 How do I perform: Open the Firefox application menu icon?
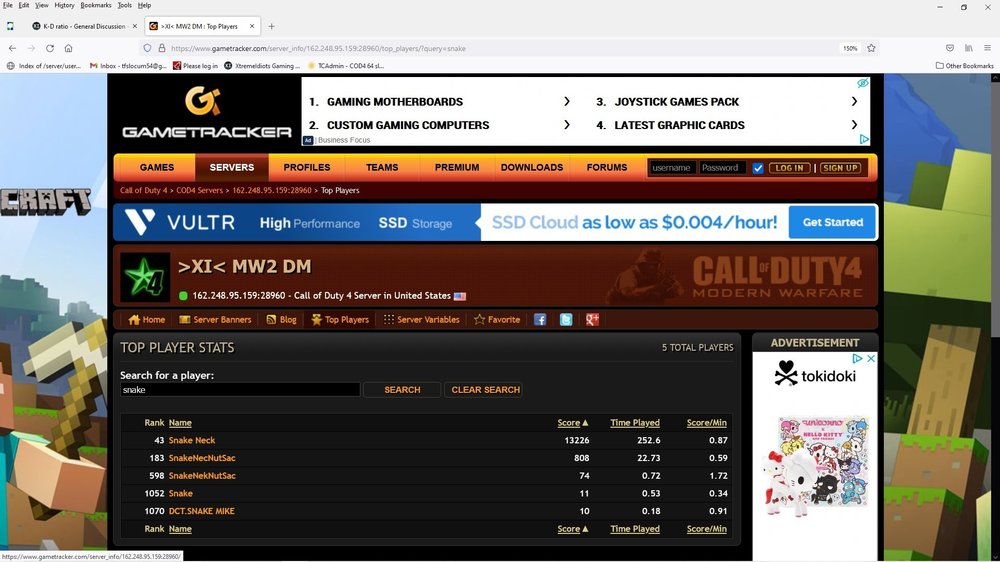(987, 48)
